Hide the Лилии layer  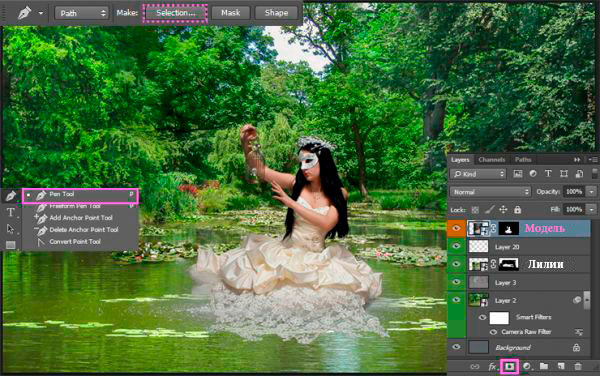(456, 264)
